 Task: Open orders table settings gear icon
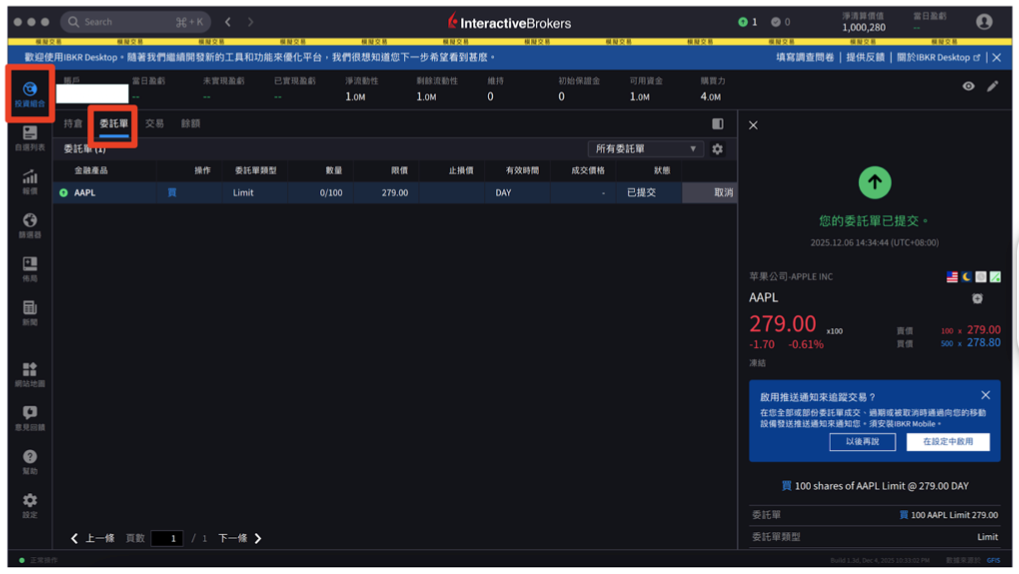click(717, 149)
